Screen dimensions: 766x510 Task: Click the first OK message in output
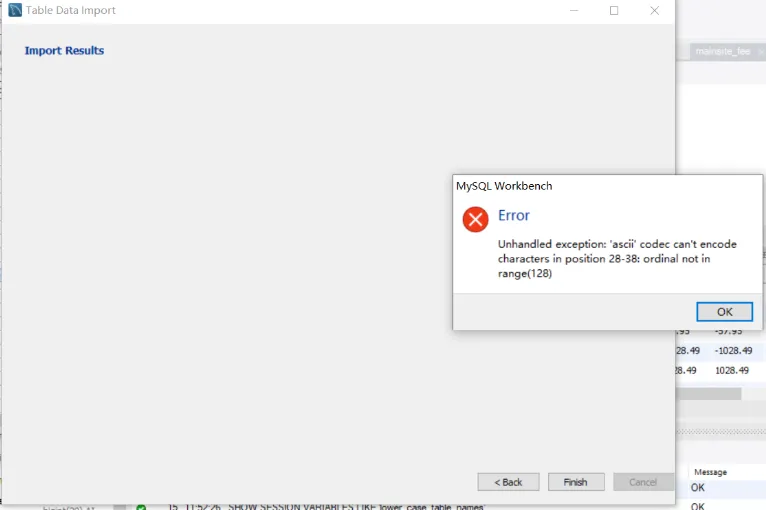click(x=698, y=488)
